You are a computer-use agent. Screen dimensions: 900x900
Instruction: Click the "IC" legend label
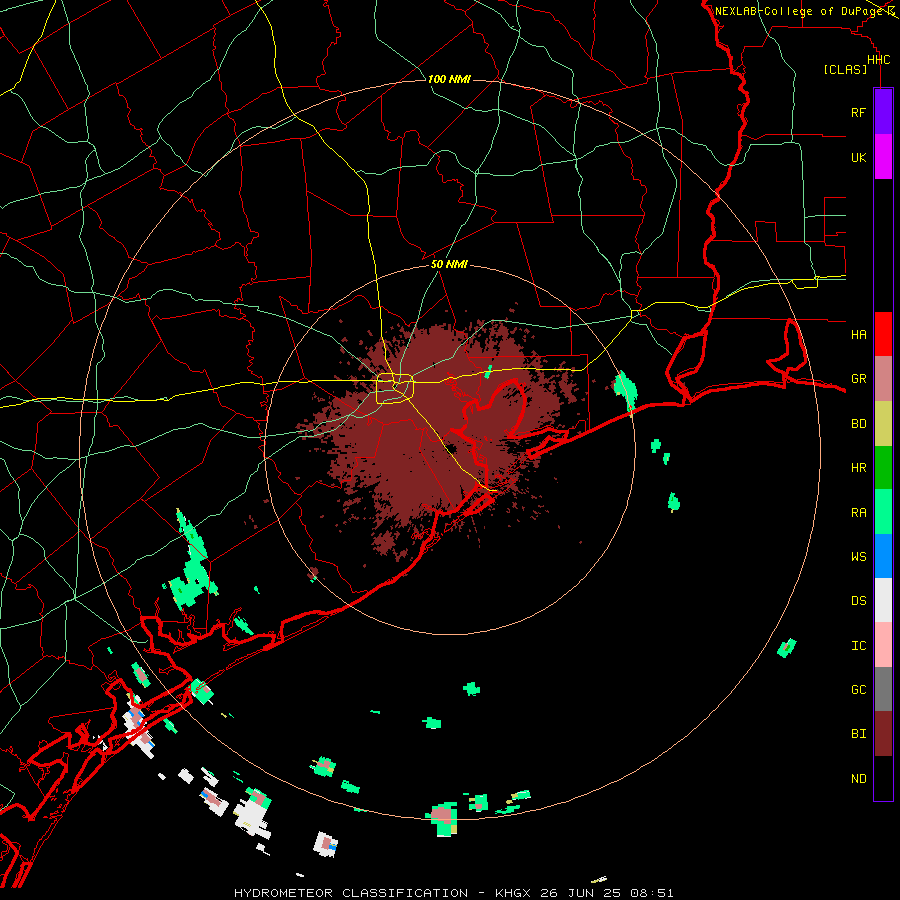pos(858,645)
